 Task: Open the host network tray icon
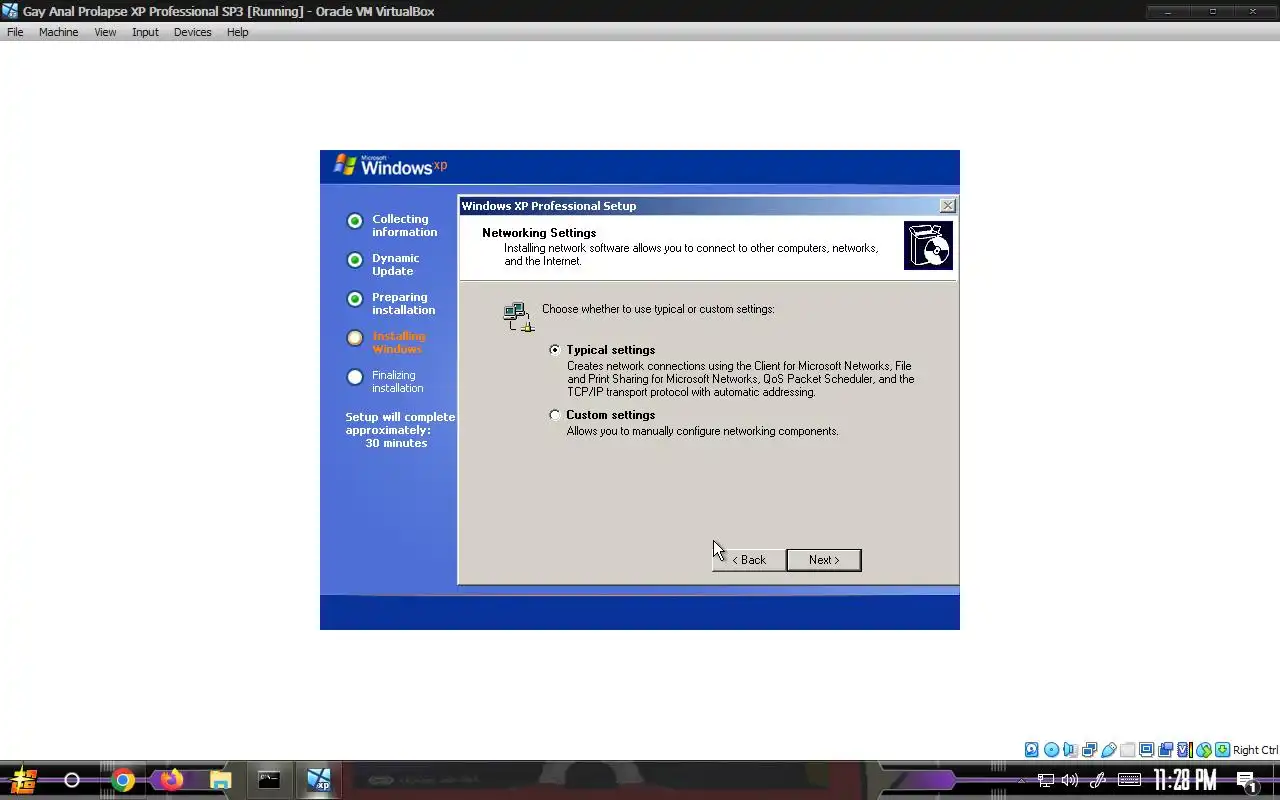click(1046, 780)
